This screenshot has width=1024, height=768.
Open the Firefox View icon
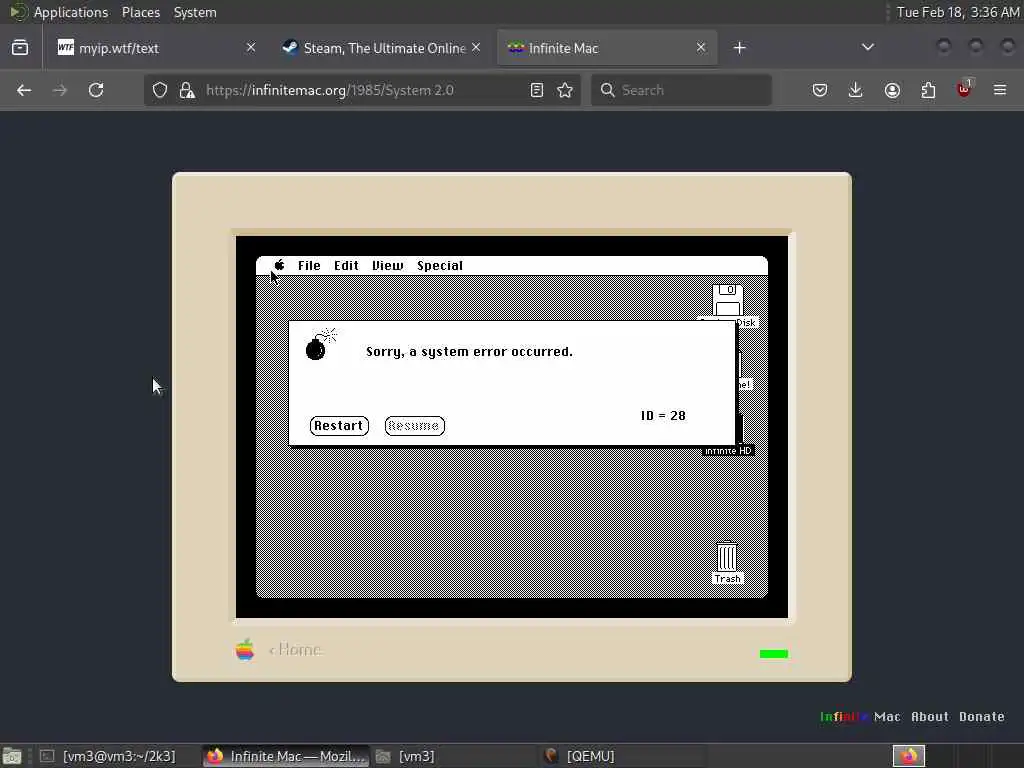(20, 48)
